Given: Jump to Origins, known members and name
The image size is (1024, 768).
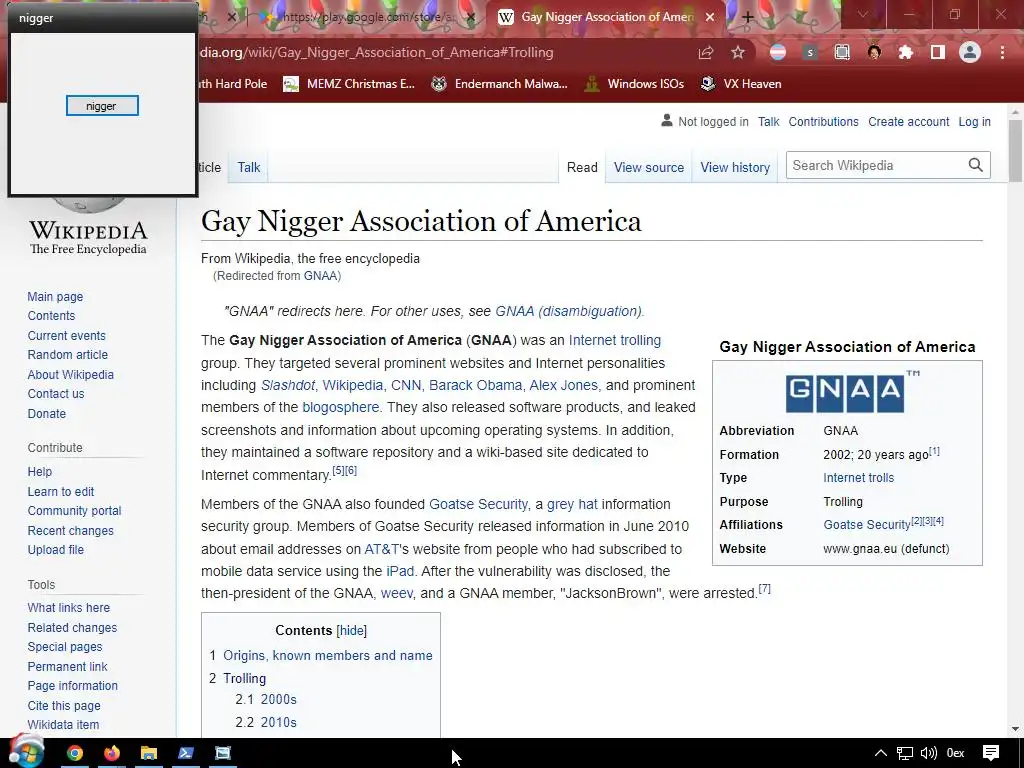Looking at the screenshot, I should tap(328, 656).
